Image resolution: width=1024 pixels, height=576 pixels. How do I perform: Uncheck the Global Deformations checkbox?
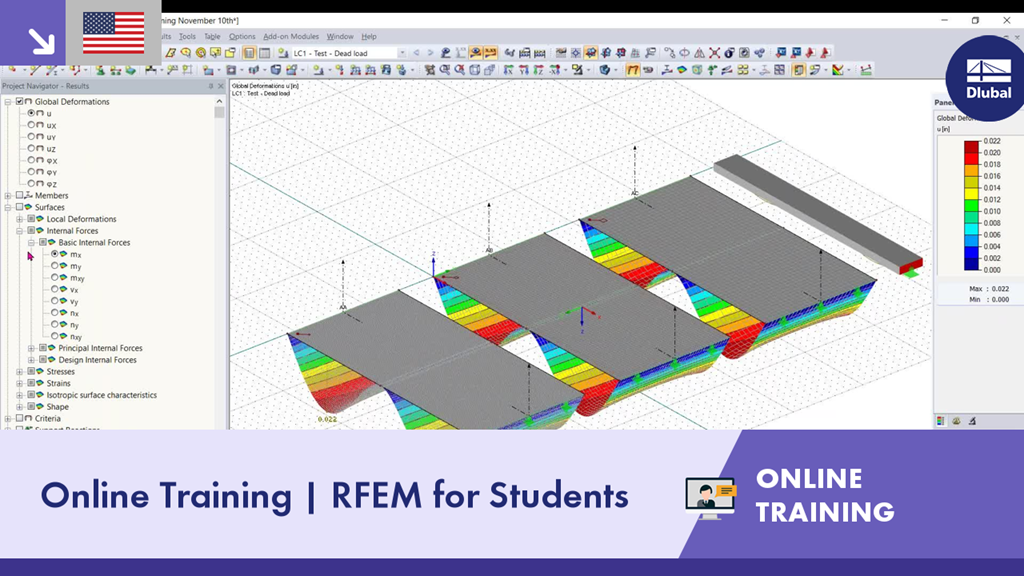pos(20,101)
